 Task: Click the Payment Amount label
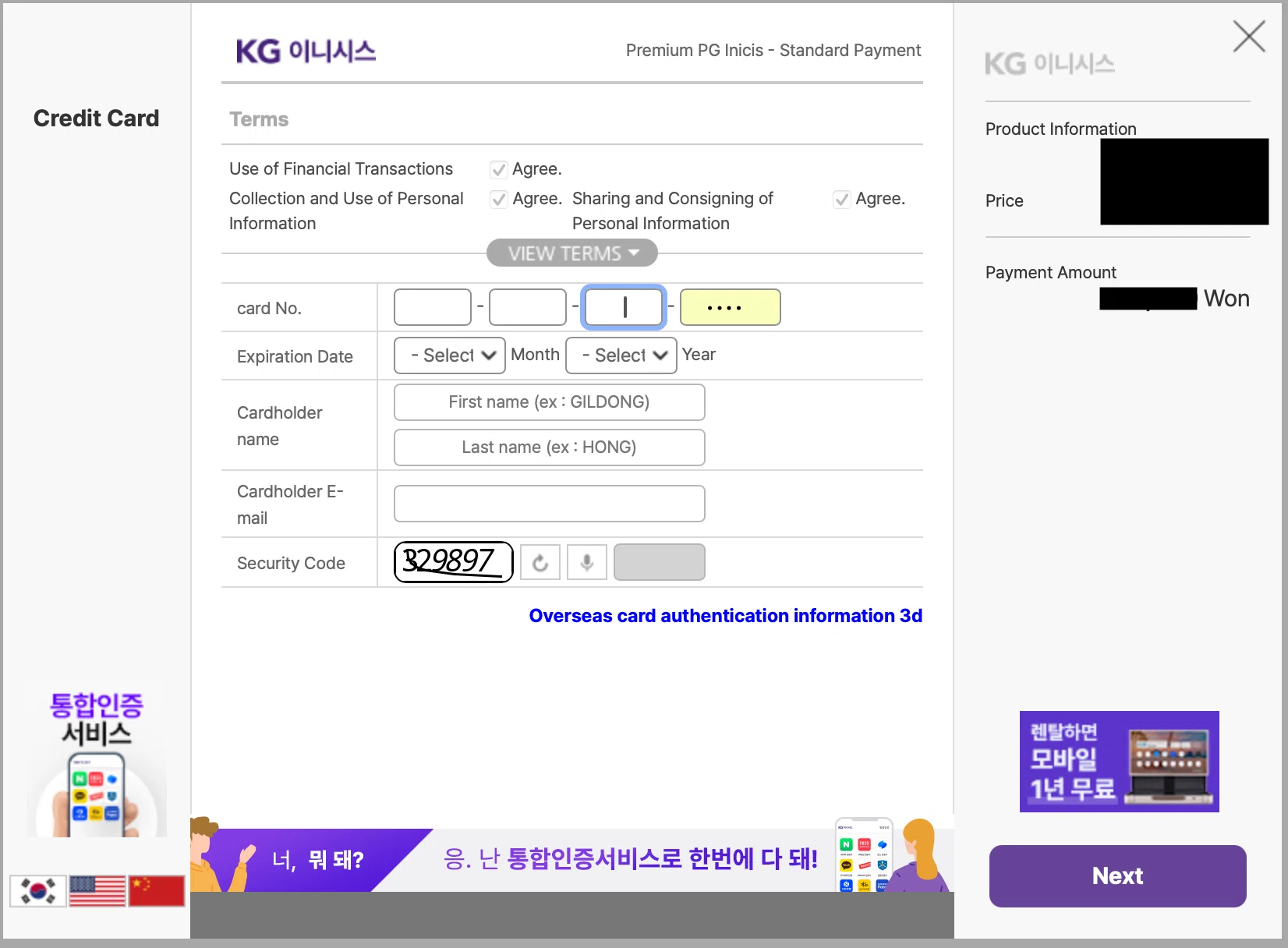pyautogui.click(x=1051, y=273)
